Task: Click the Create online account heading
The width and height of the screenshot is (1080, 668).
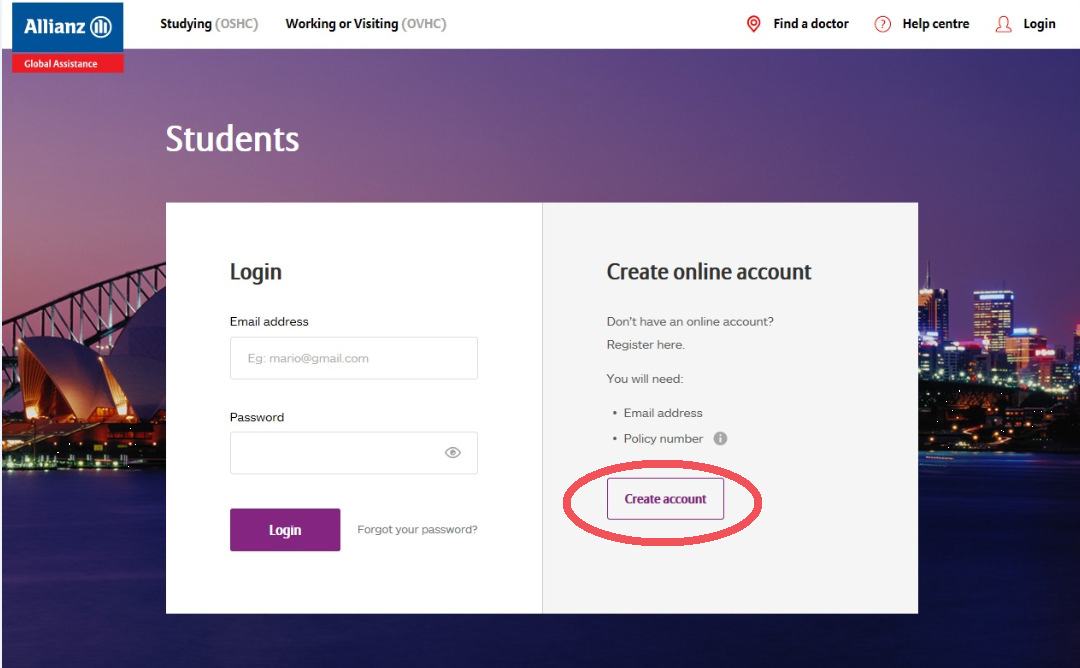Action: point(709,272)
